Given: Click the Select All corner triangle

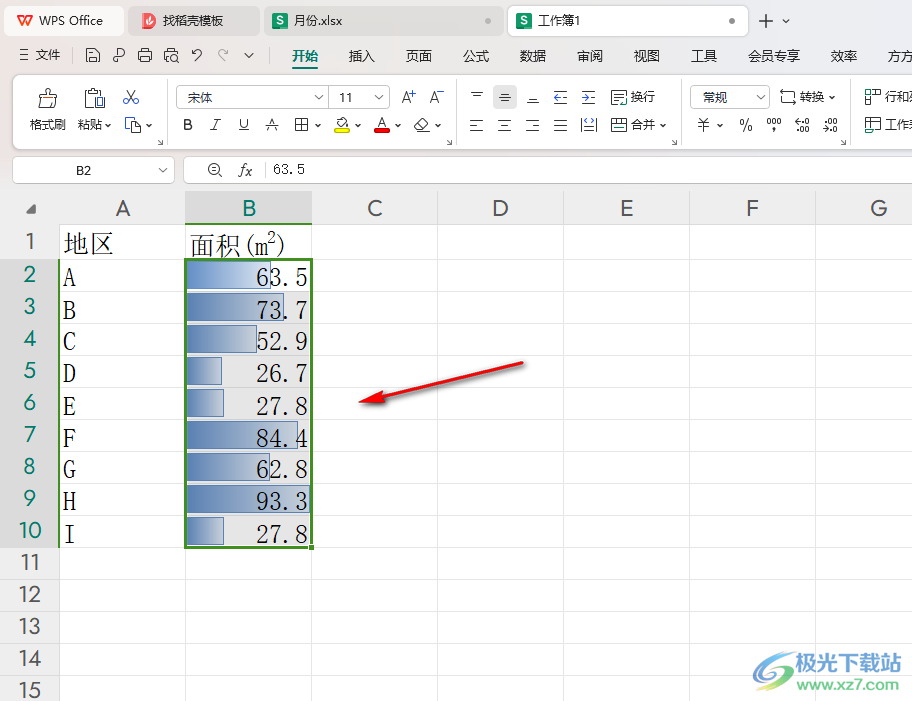Looking at the screenshot, I should click(x=30, y=208).
